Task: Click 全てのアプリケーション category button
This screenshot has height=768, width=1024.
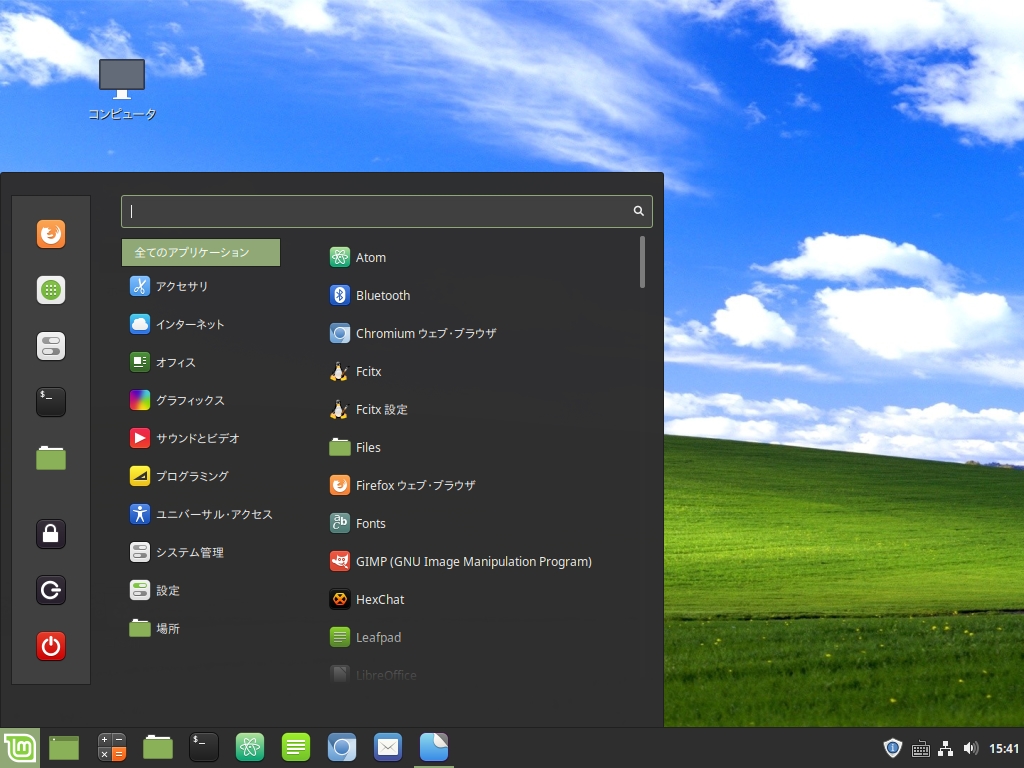Action: [201, 253]
